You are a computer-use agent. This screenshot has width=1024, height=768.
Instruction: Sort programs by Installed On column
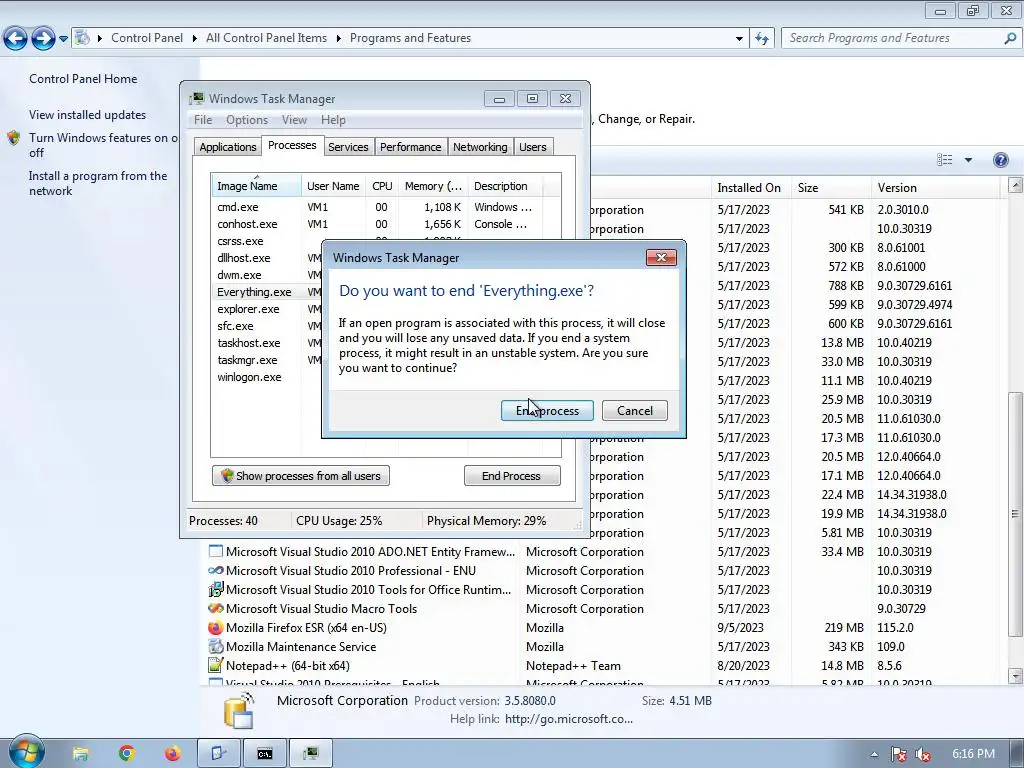click(x=749, y=187)
